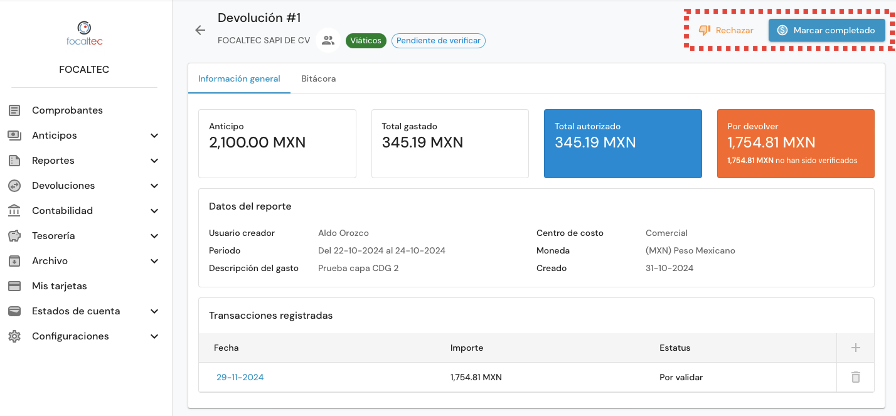The image size is (896, 416).
Task: Click the Devoluciones swap icon
Action: tap(15, 186)
